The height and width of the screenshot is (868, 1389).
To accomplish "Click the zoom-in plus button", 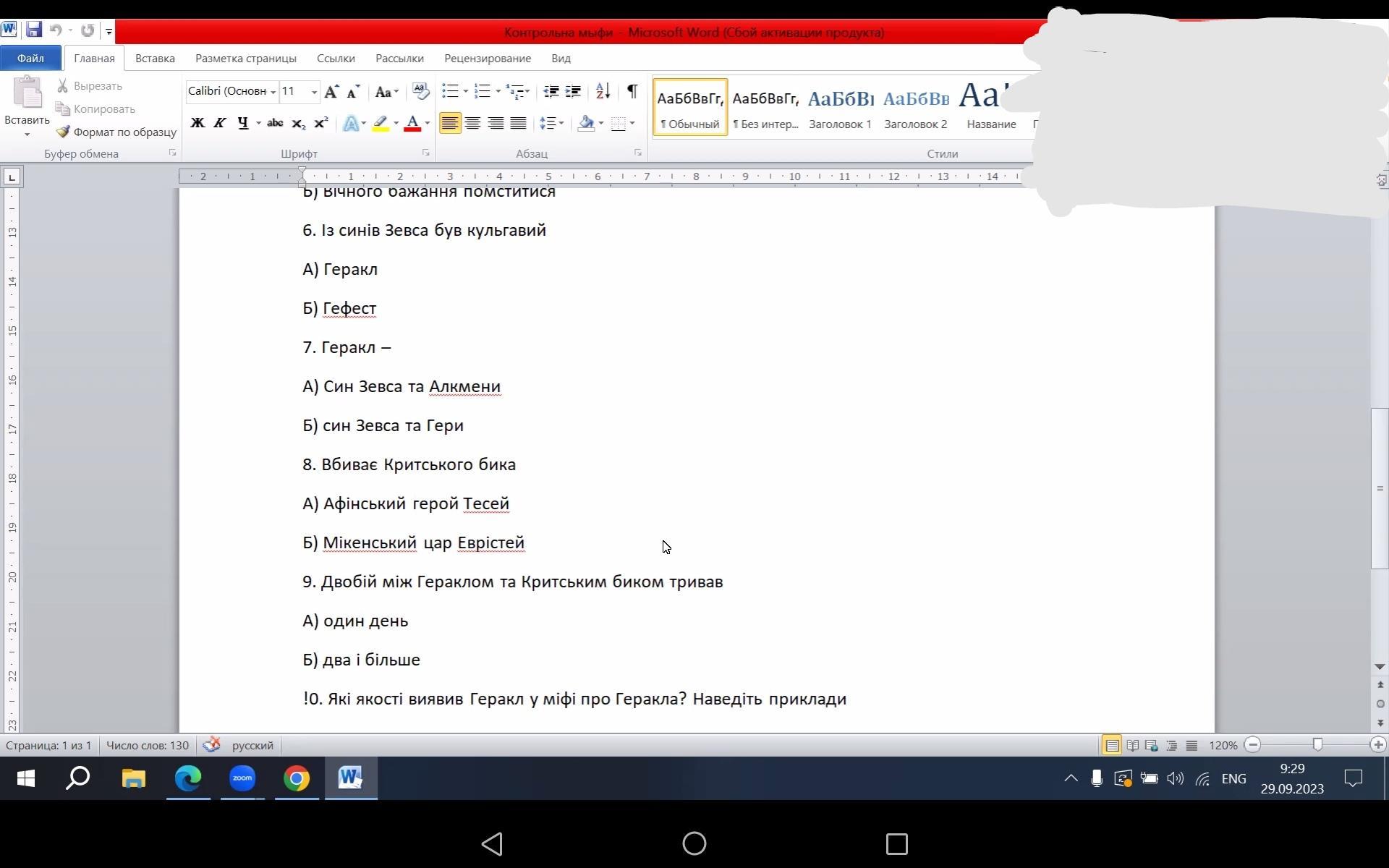I will coord(1377,745).
